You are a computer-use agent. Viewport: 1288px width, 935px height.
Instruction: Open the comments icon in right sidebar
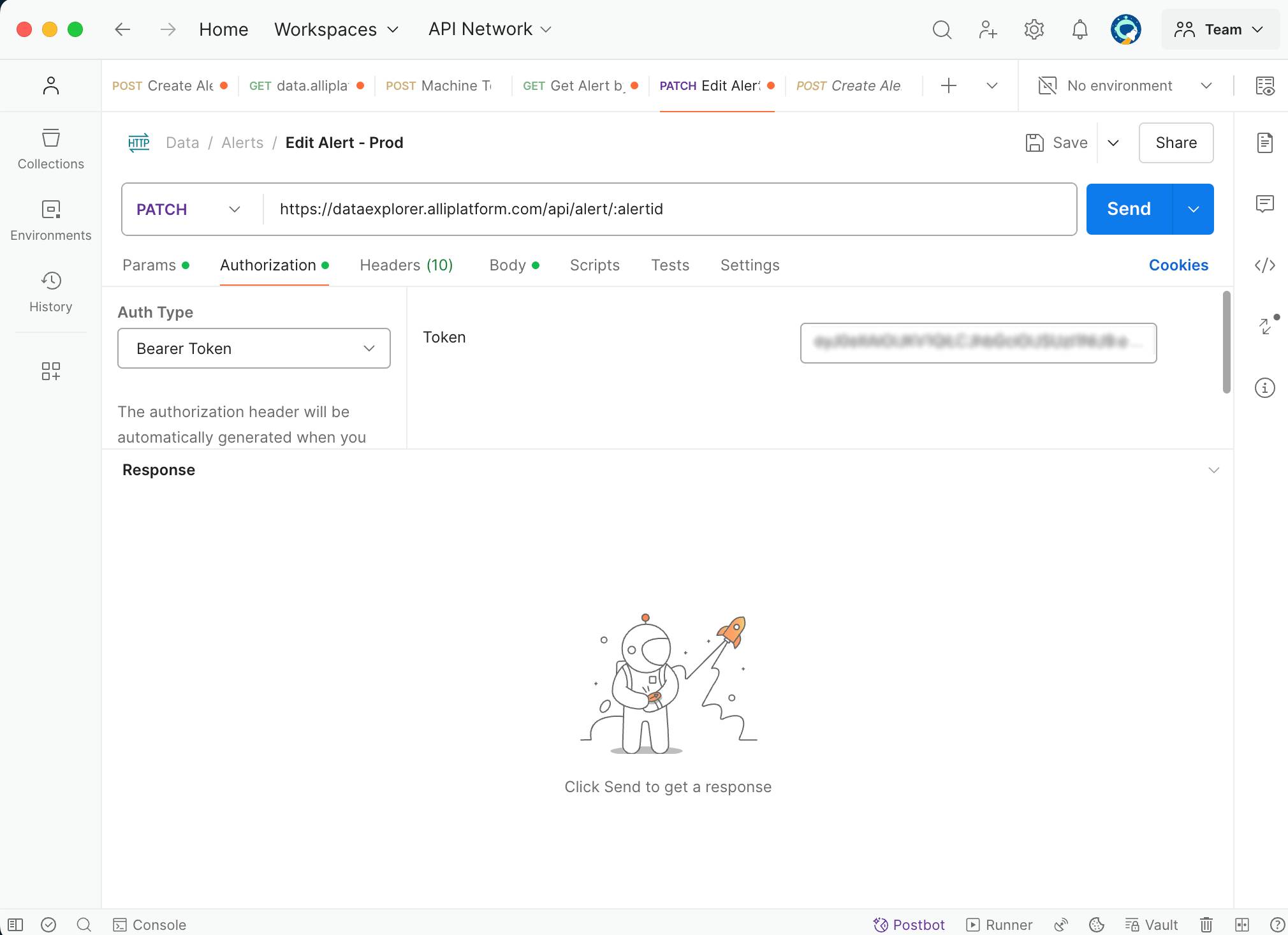(1264, 204)
